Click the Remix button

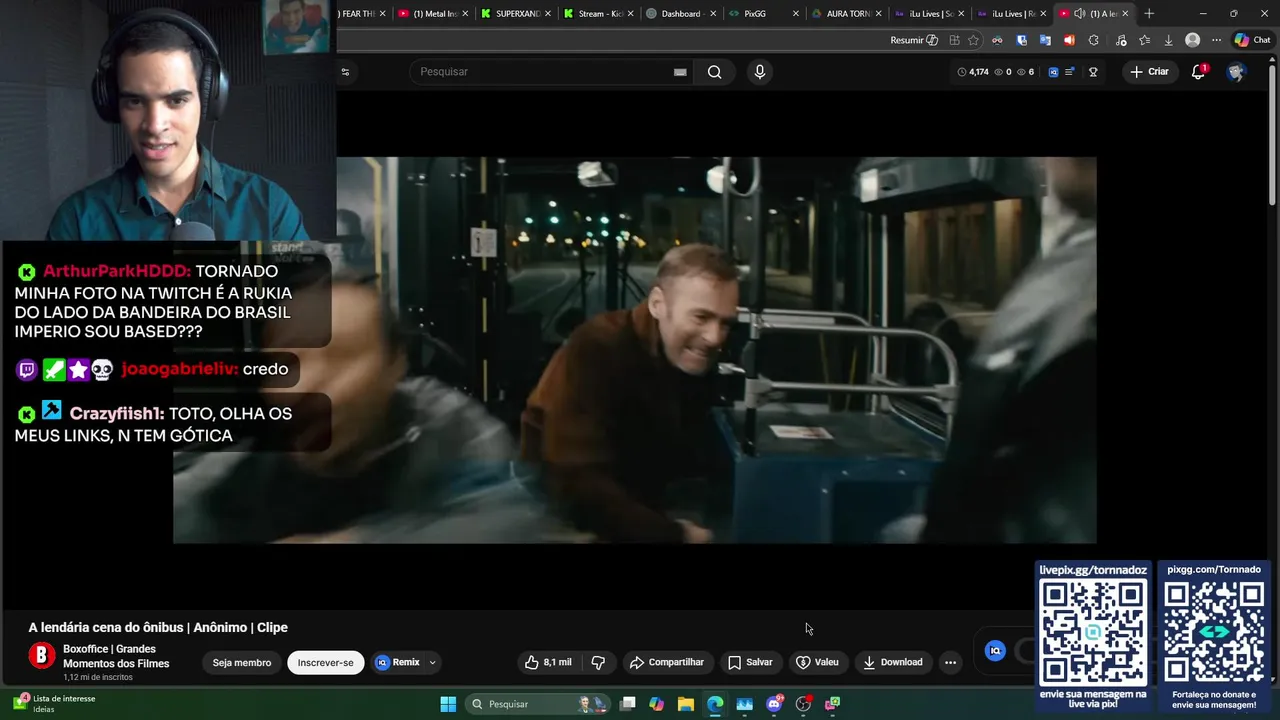pos(398,662)
